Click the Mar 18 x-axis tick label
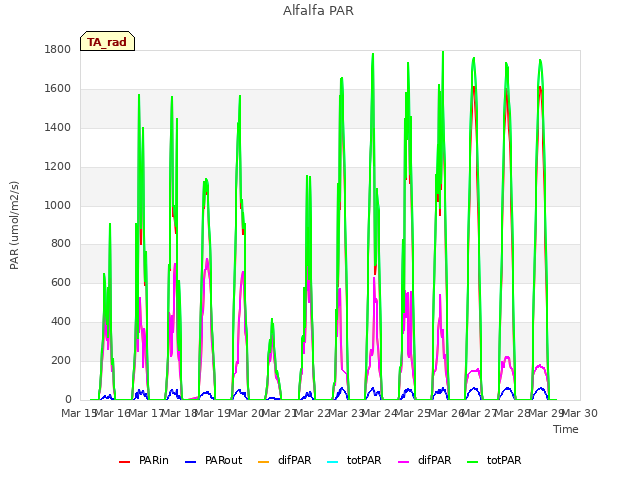640x480 pixels. 180,413
